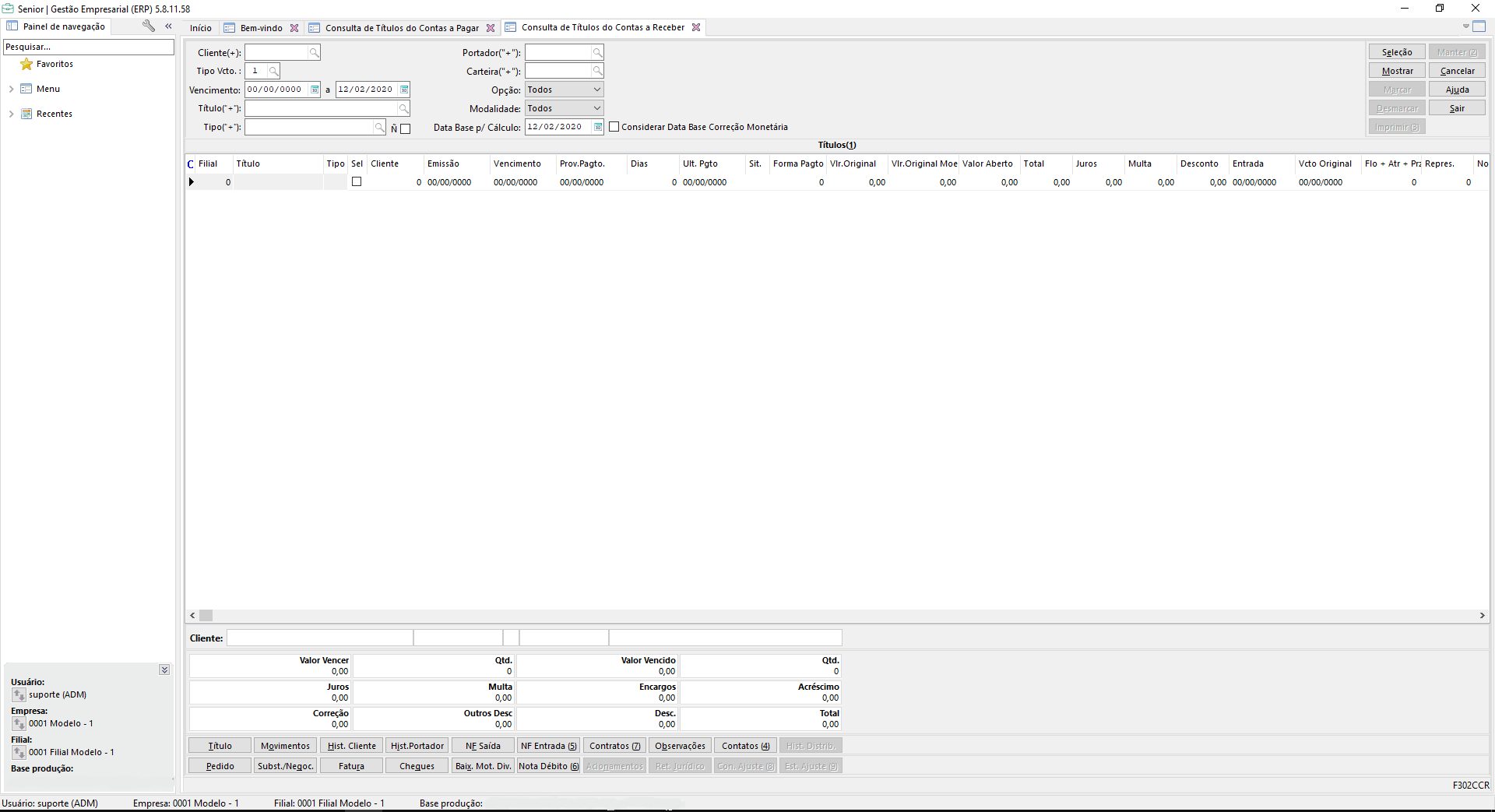Click the Menu tree icon
The width and height of the screenshot is (1495, 812).
26,89
